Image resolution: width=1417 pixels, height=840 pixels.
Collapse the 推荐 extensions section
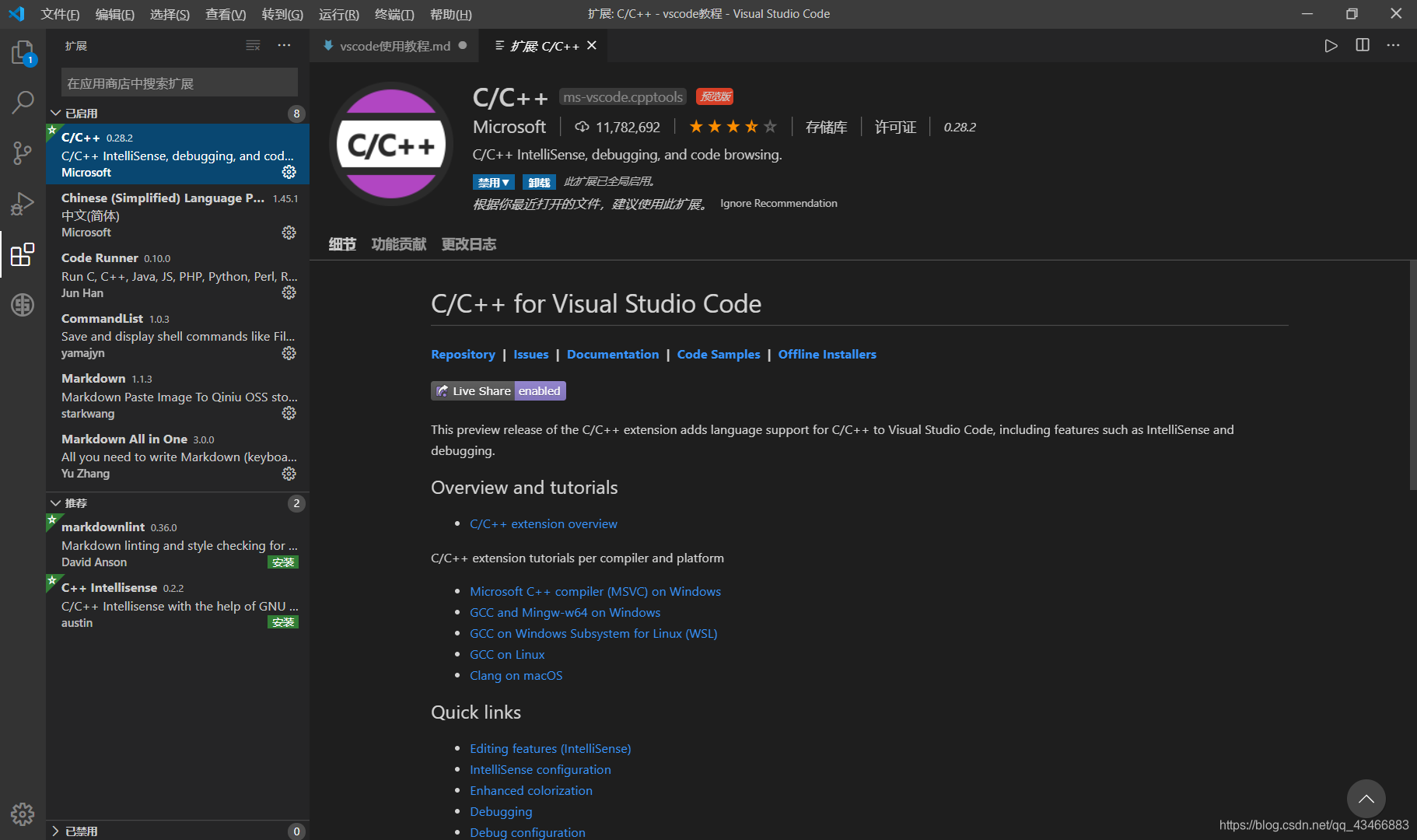click(x=55, y=502)
